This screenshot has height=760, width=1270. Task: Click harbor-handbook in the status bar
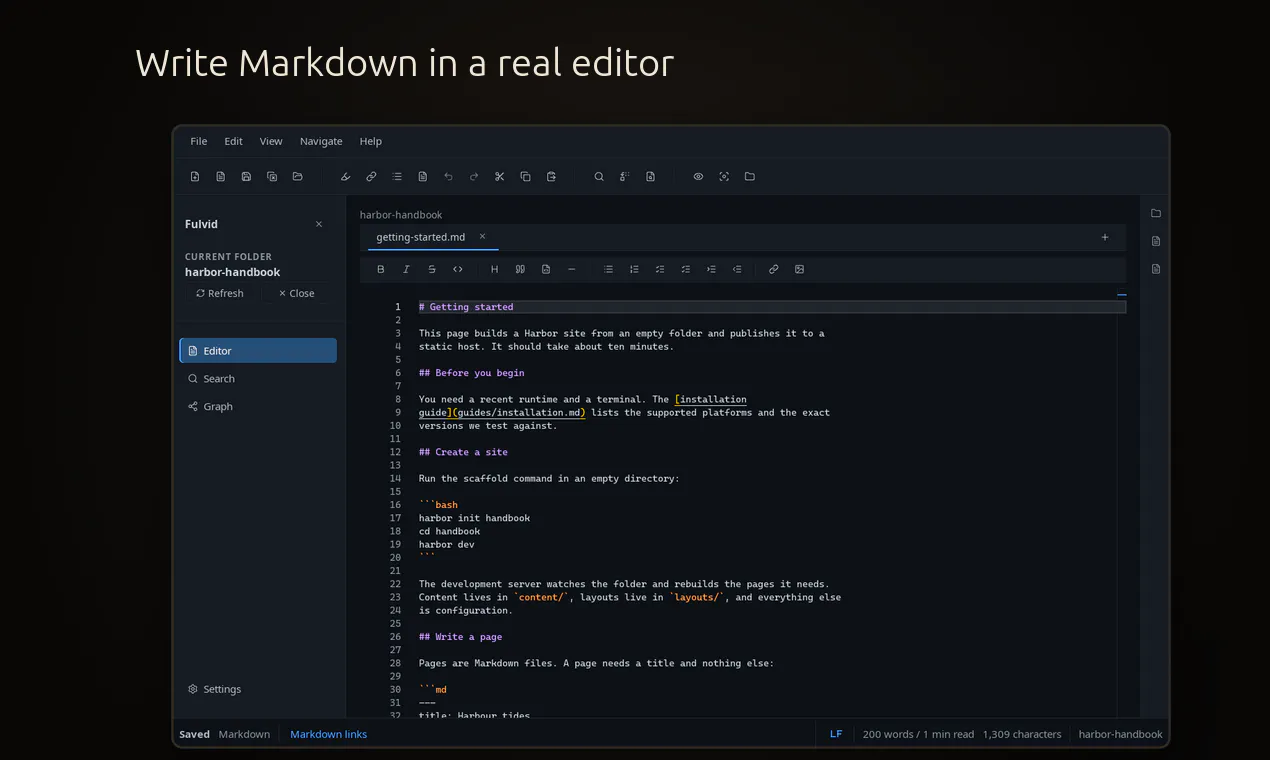[x=1120, y=734]
